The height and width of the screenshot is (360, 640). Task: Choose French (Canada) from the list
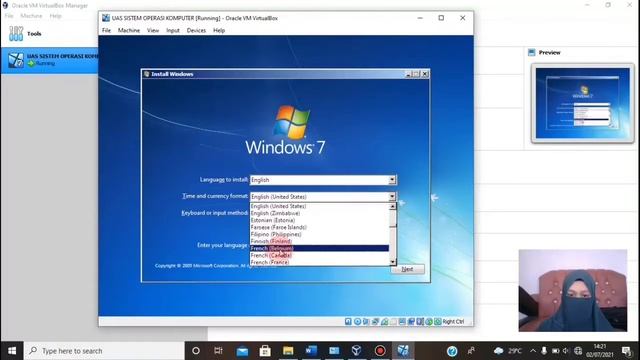coord(319,255)
